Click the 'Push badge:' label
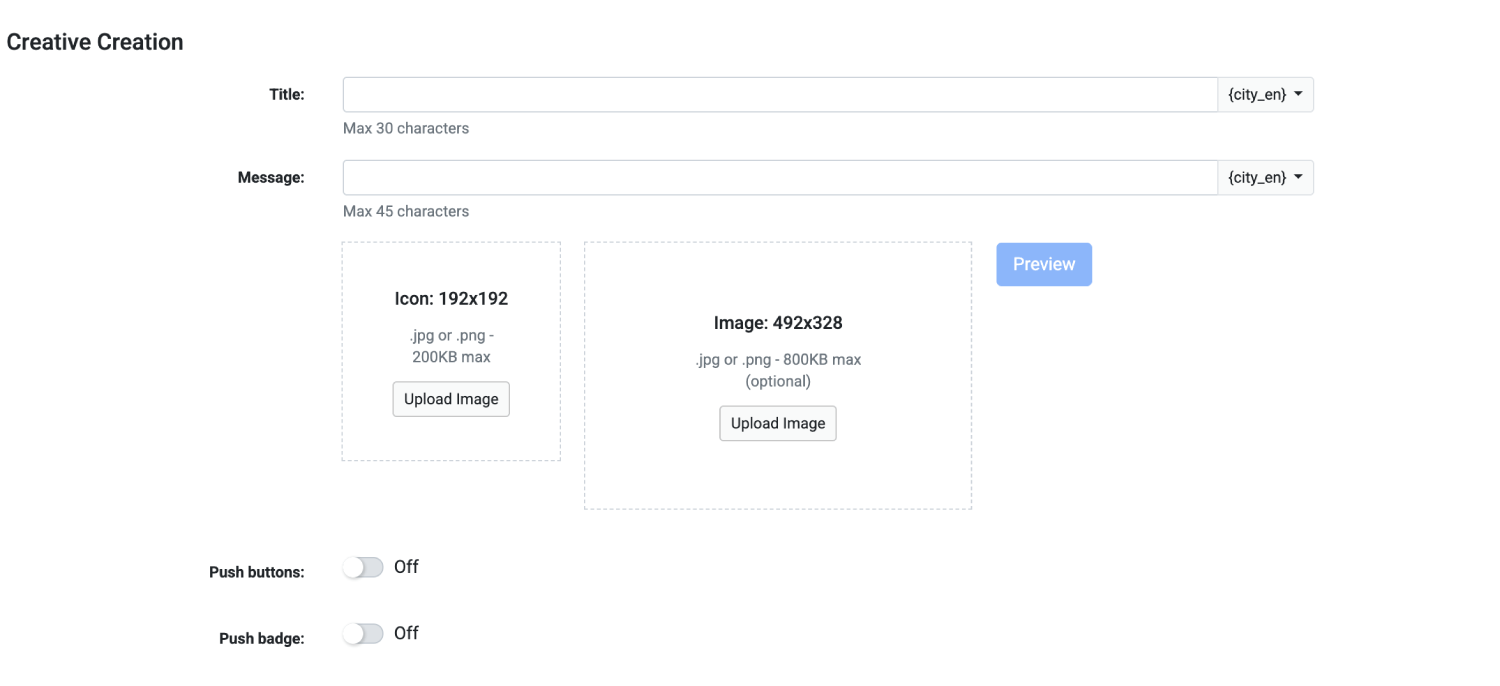 tap(262, 639)
